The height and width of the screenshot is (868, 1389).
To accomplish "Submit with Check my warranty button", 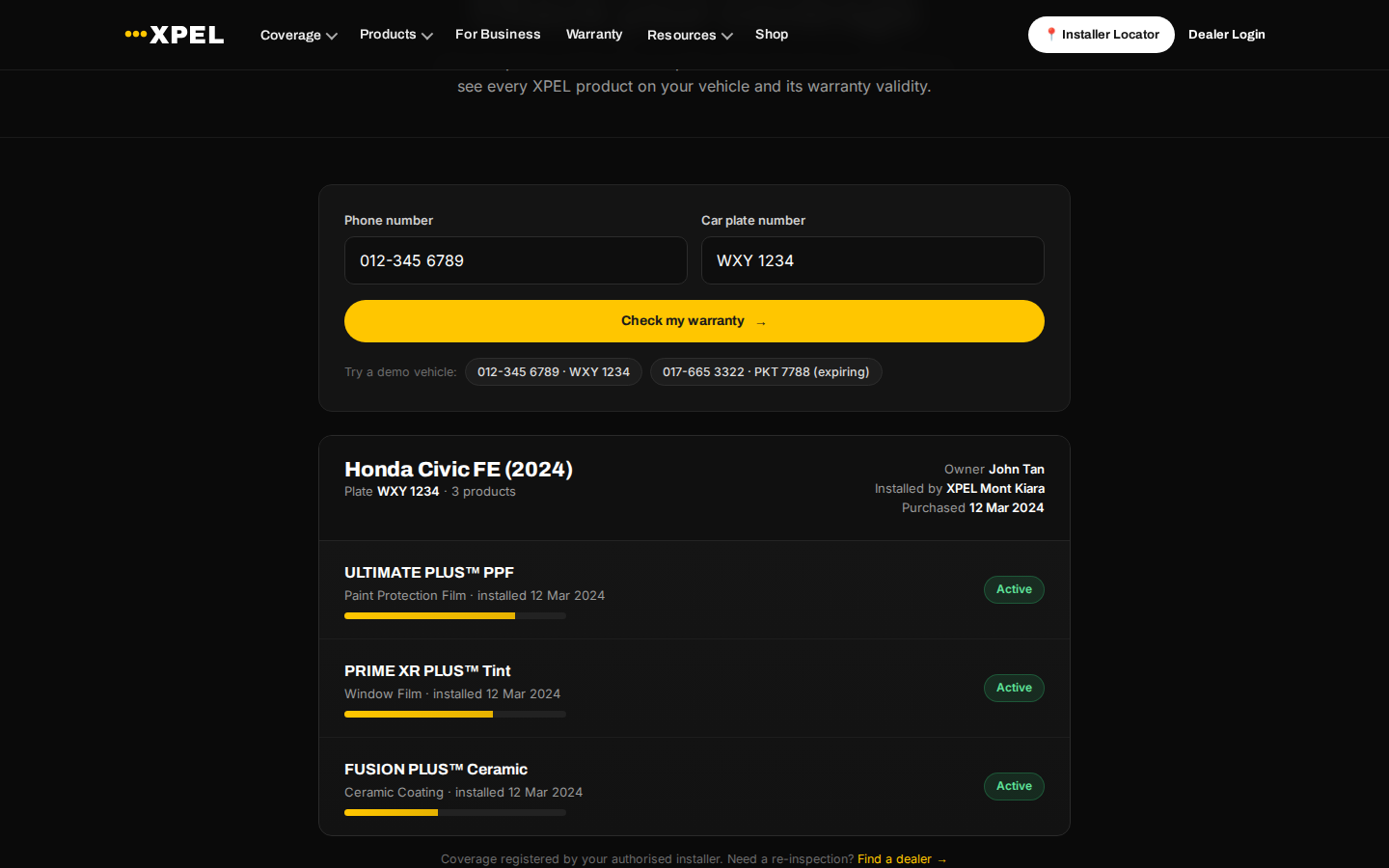I will (694, 321).
